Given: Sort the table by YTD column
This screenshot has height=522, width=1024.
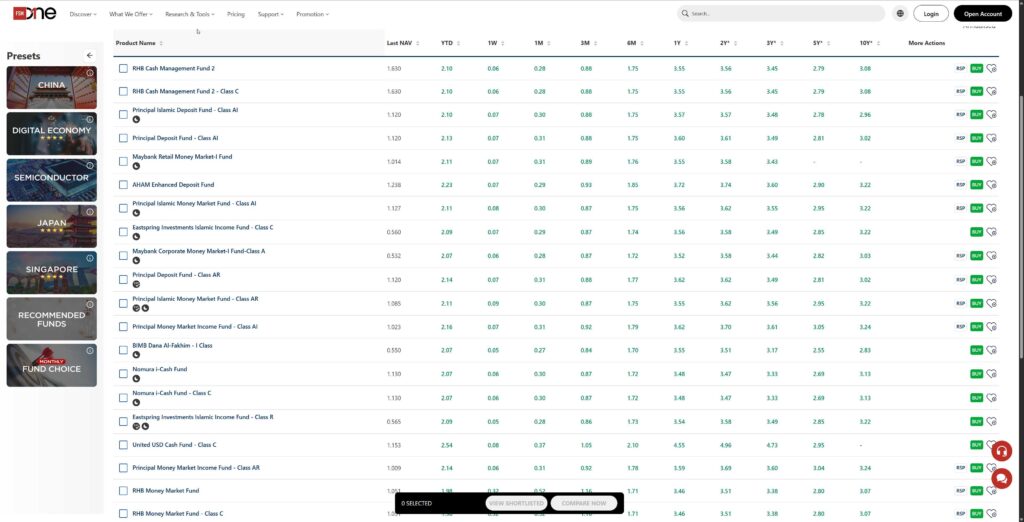Looking at the screenshot, I should (x=447, y=43).
